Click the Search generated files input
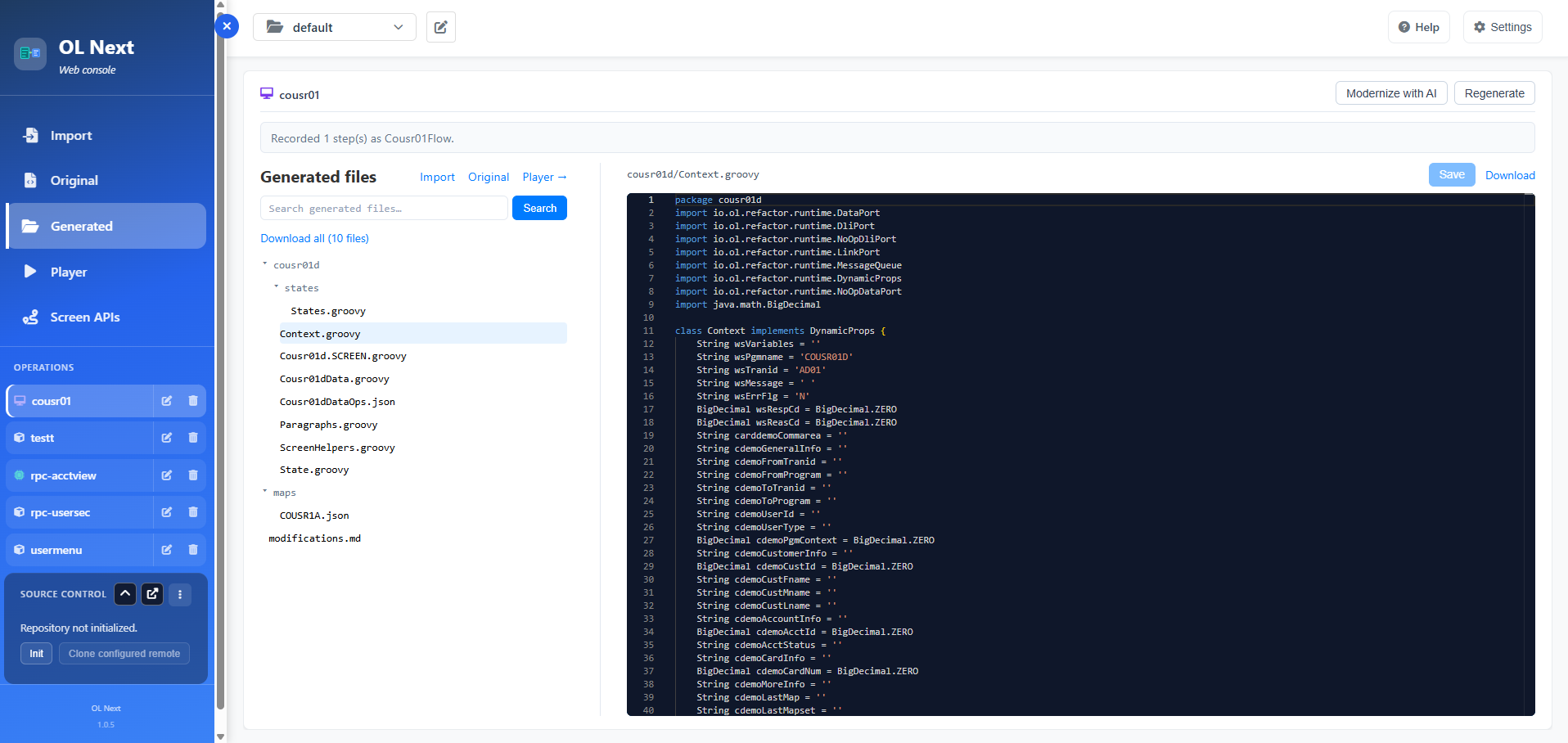1568x743 pixels. [x=384, y=209]
